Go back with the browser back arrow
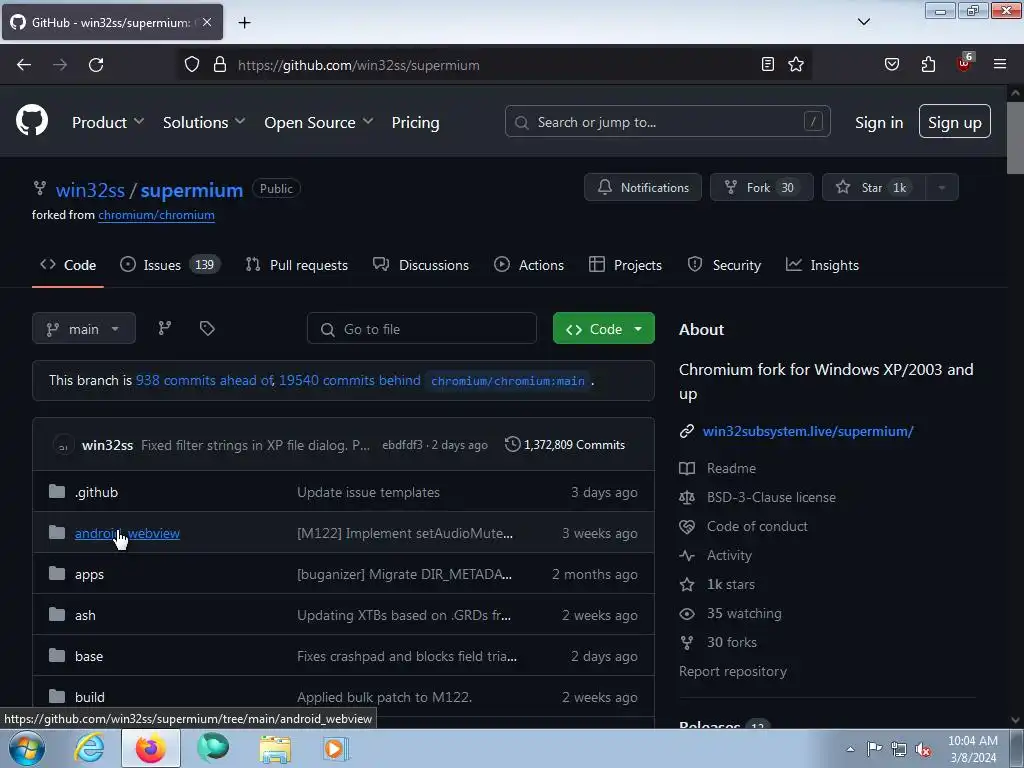 pos(24,65)
